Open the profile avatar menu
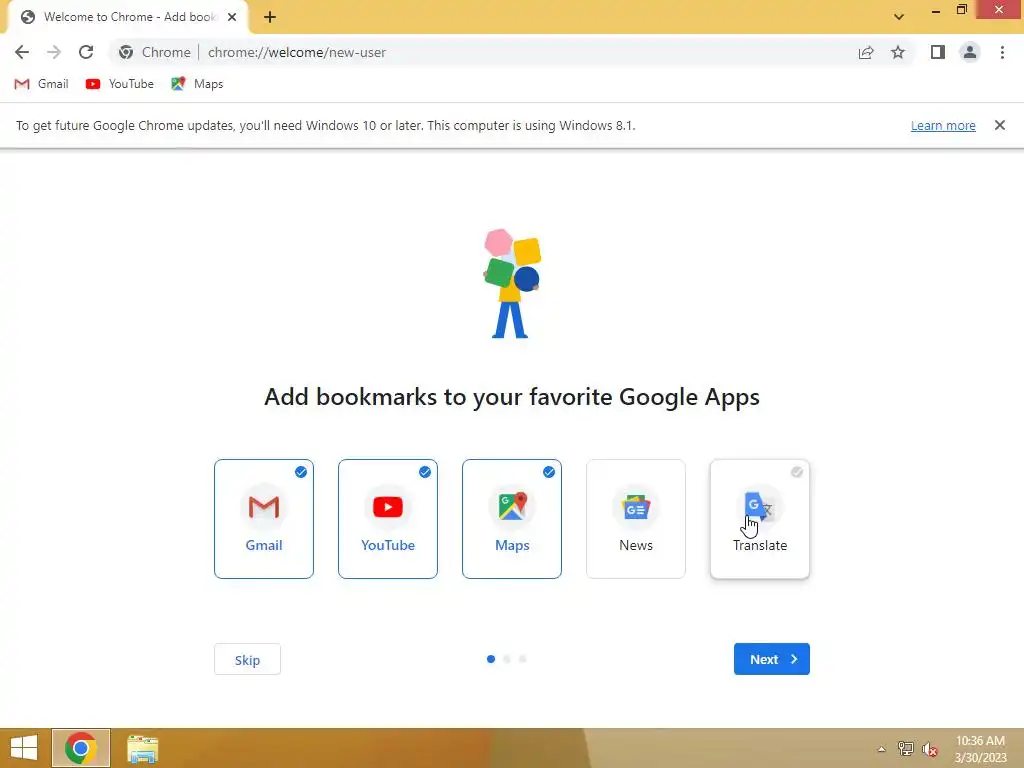Screen dimensions: 1024x768 pyautogui.click(x=970, y=52)
